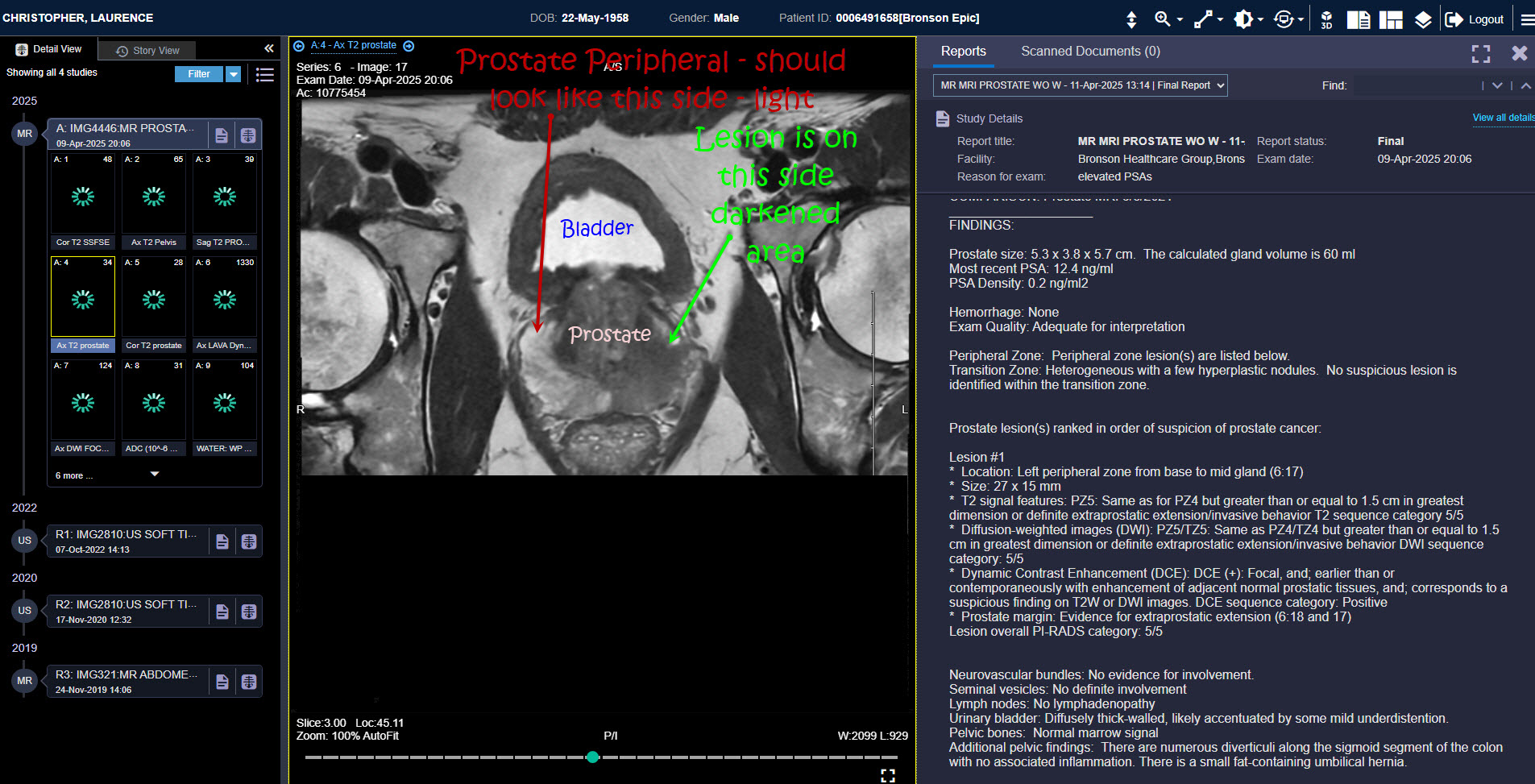Image resolution: width=1535 pixels, height=784 pixels.
Task: Open the window/level presets dropdown arrow
Action: tap(1260, 19)
